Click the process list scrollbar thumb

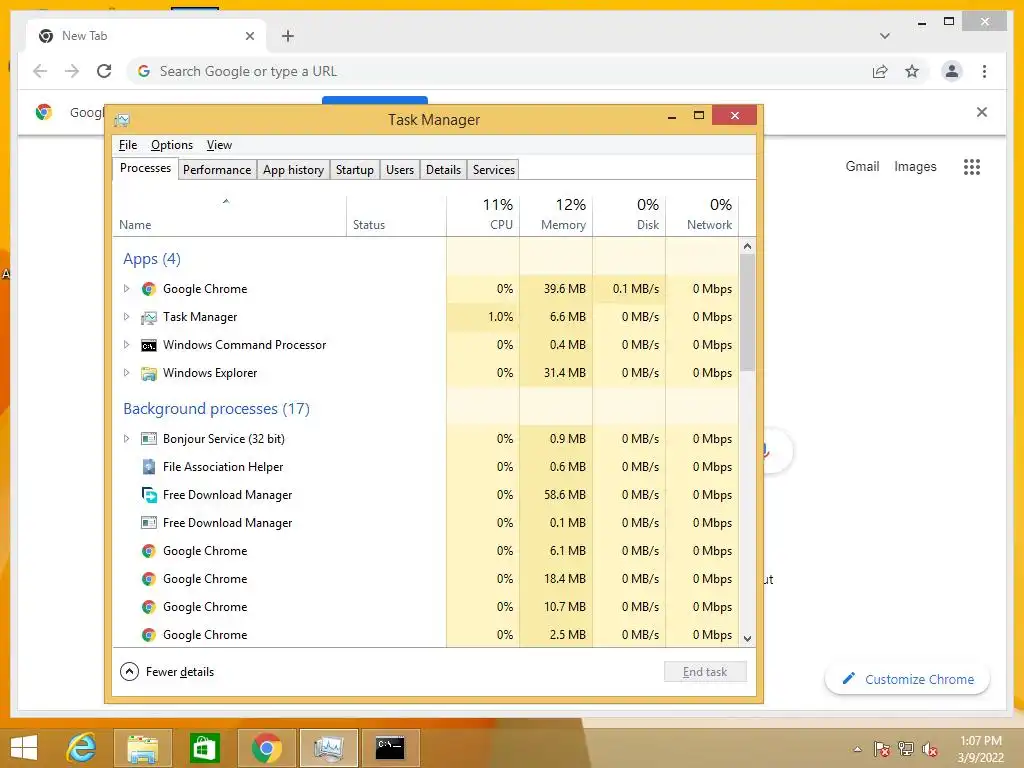[748, 313]
